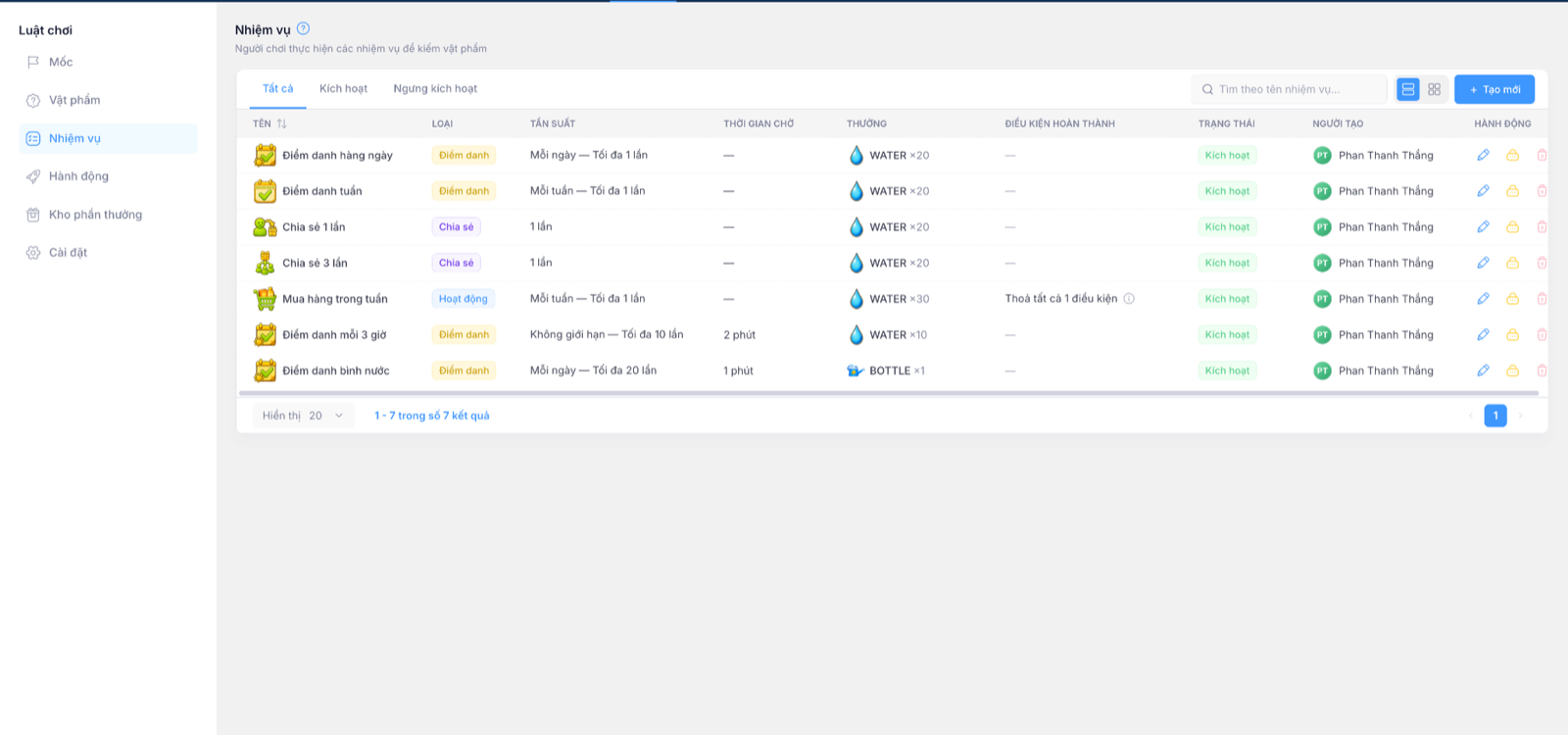The width and height of the screenshot is (1568, 735).
Task: Select the grid view toggle
Action: coord(1434,89)
